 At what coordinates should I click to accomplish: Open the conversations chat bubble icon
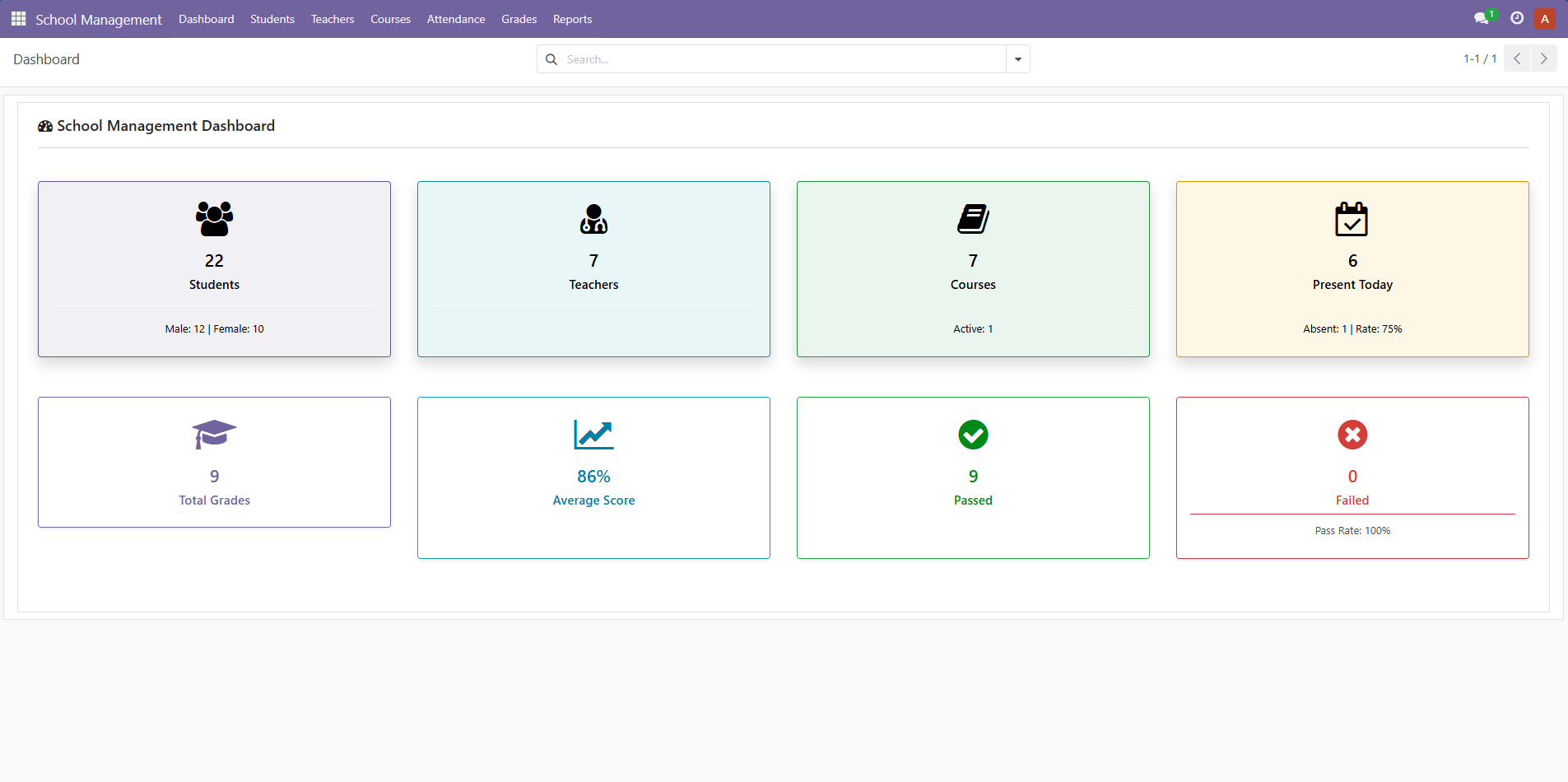pyautogui.click(x=1482, y=18)
